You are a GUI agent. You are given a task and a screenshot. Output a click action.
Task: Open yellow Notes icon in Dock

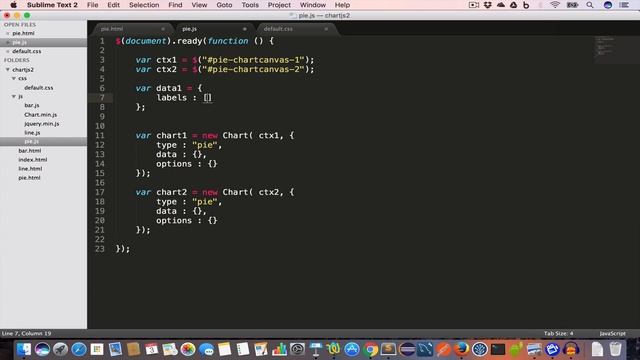pyautogui.click(x=224, y=349)
